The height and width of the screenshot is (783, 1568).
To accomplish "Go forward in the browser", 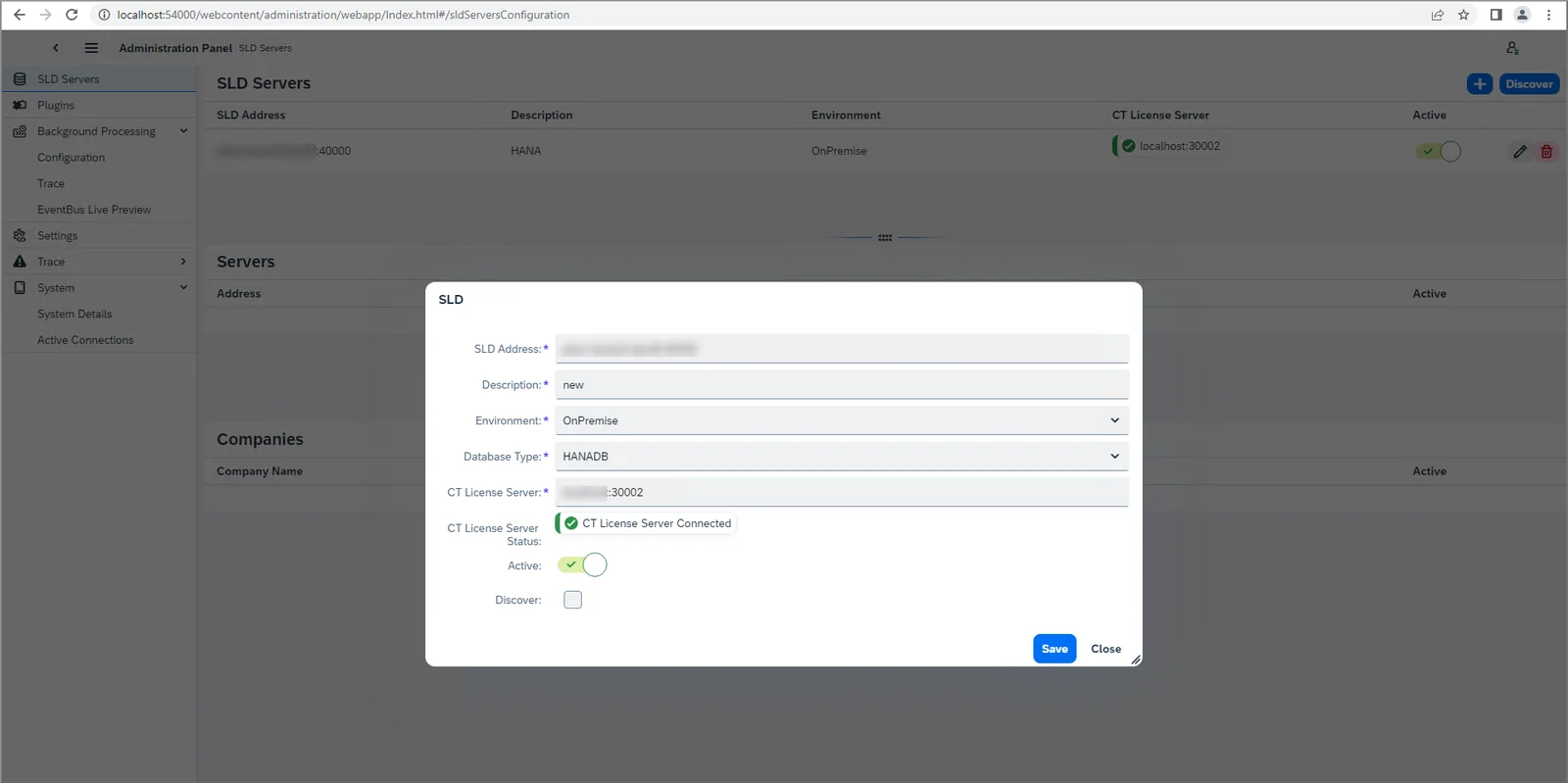I will [x=45, y=15].
